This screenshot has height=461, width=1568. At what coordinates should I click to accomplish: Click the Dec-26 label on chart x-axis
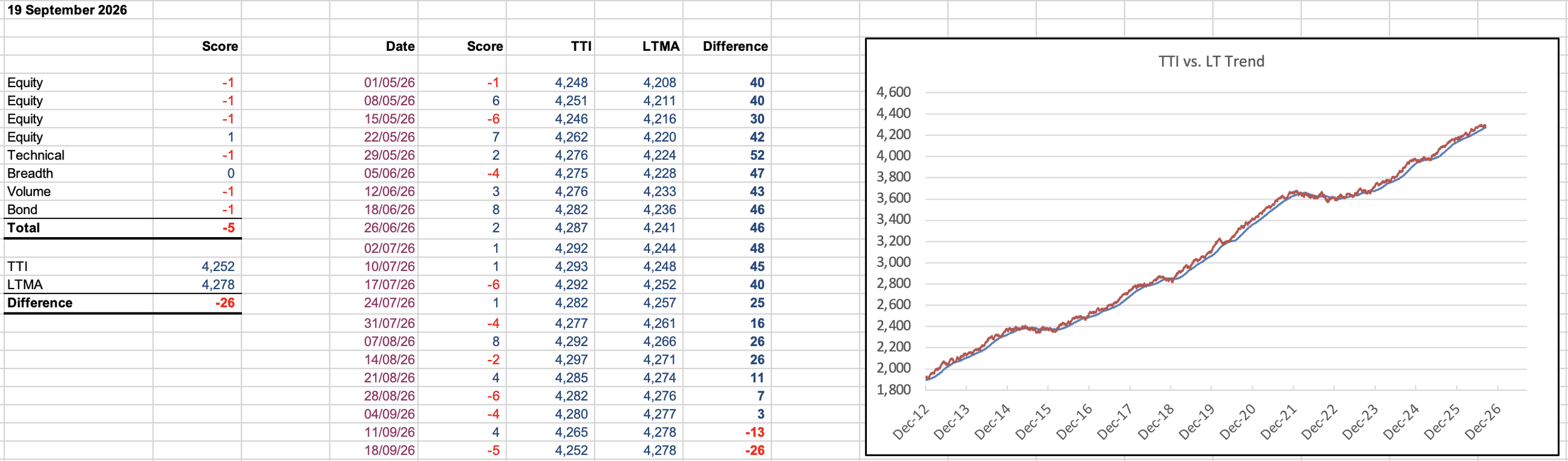pos(1483,422)
